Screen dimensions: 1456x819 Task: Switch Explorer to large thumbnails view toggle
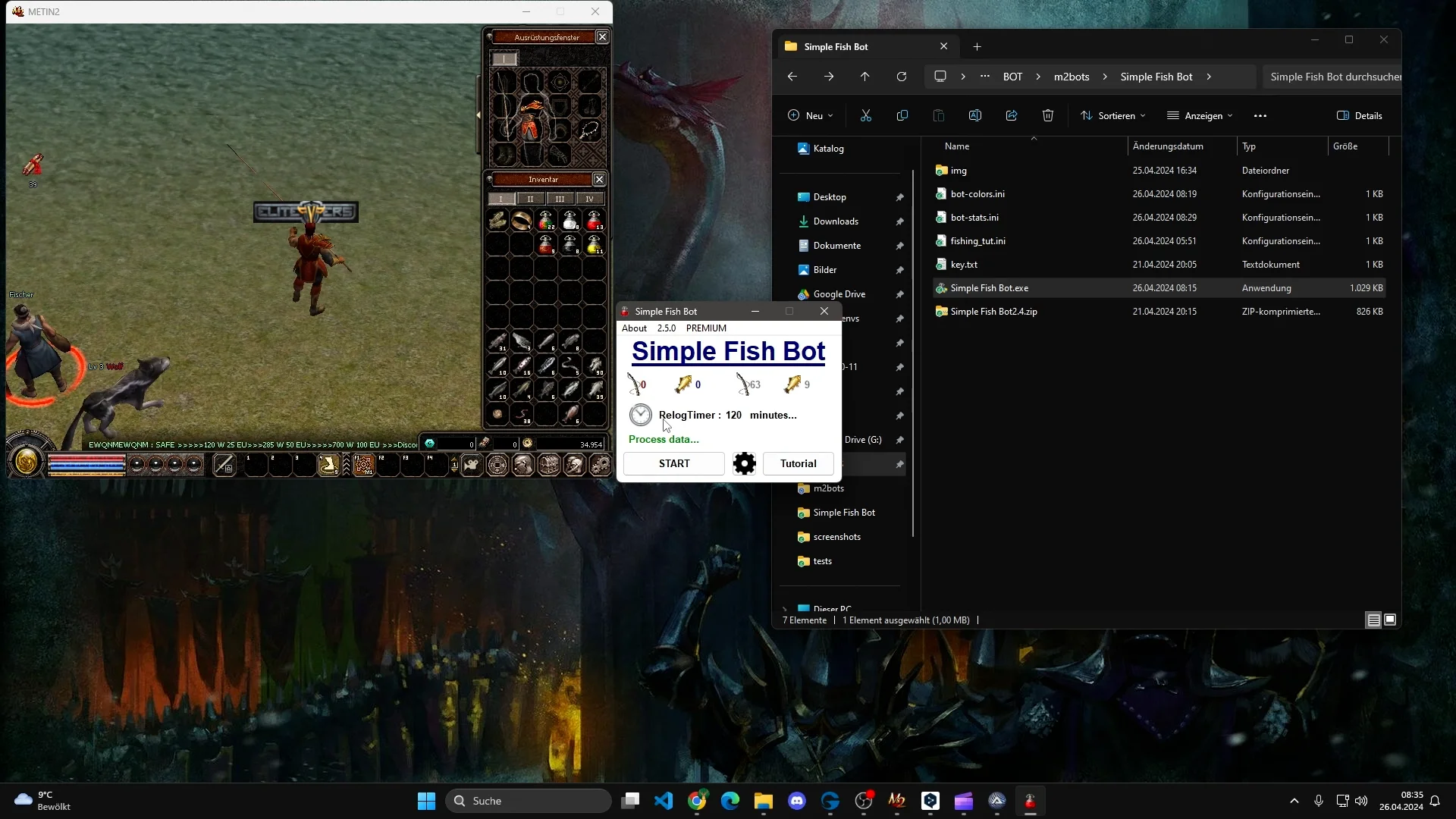pos(1390,620)
